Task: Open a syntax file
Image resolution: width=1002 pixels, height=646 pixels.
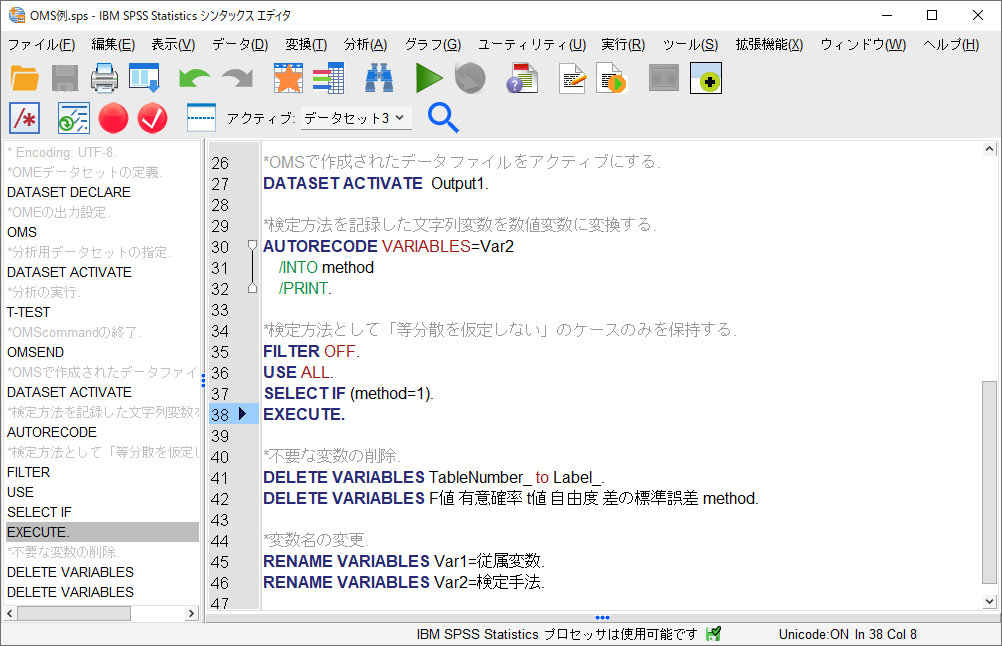Action: pos(26,77)
